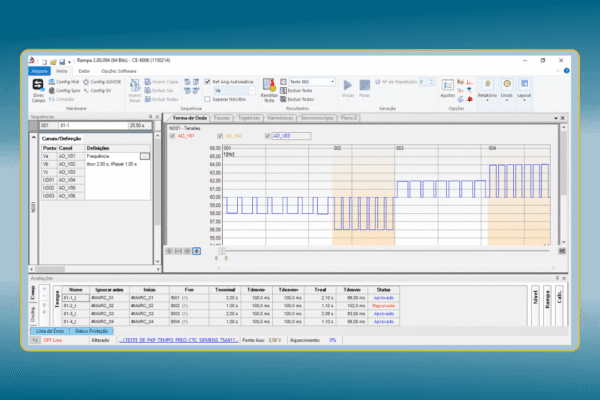Click the waveform timeline slider handle

(222, 251)
